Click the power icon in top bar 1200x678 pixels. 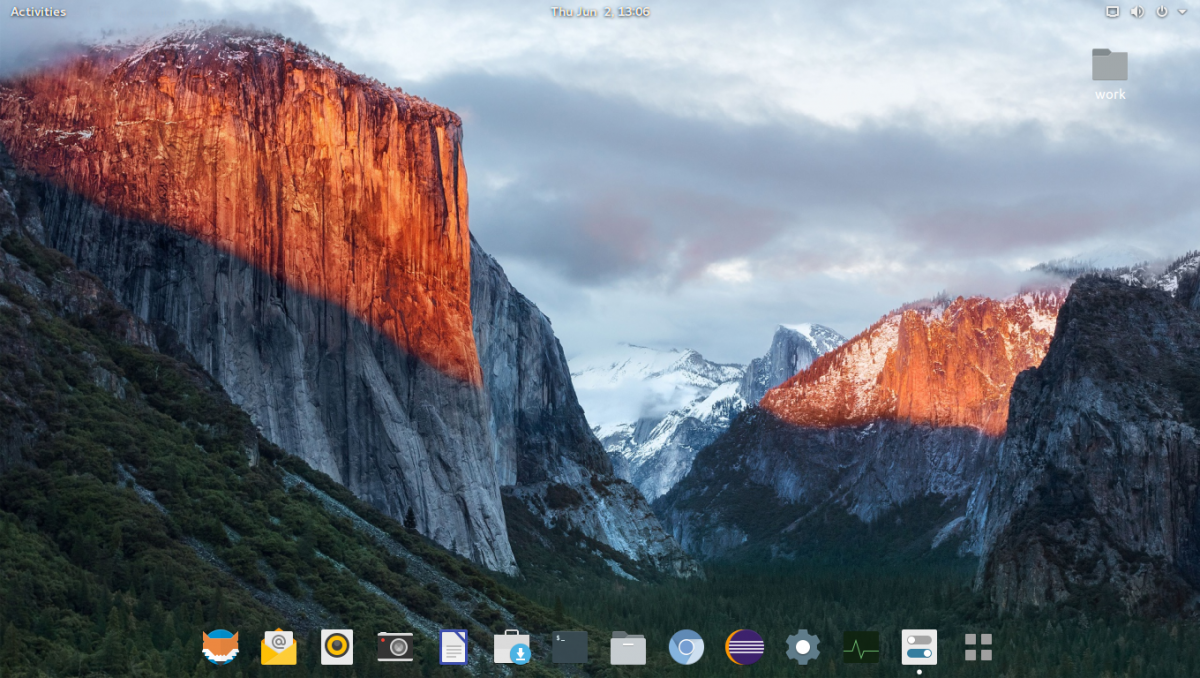pos(1162,12)
